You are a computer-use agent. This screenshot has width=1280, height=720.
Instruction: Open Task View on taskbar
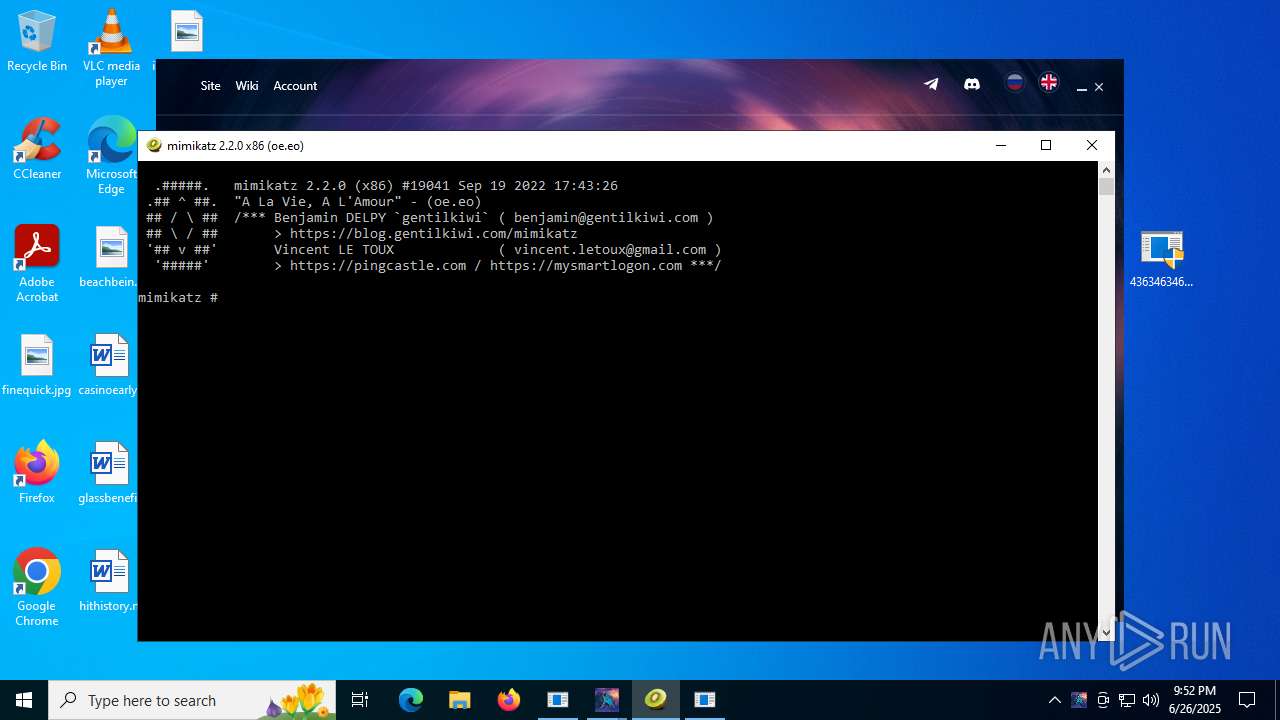coord(360,700)
